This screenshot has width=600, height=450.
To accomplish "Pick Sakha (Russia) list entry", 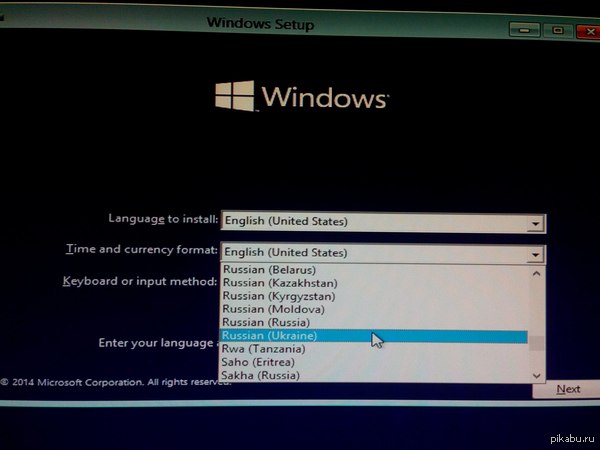I will coord(374,375).
